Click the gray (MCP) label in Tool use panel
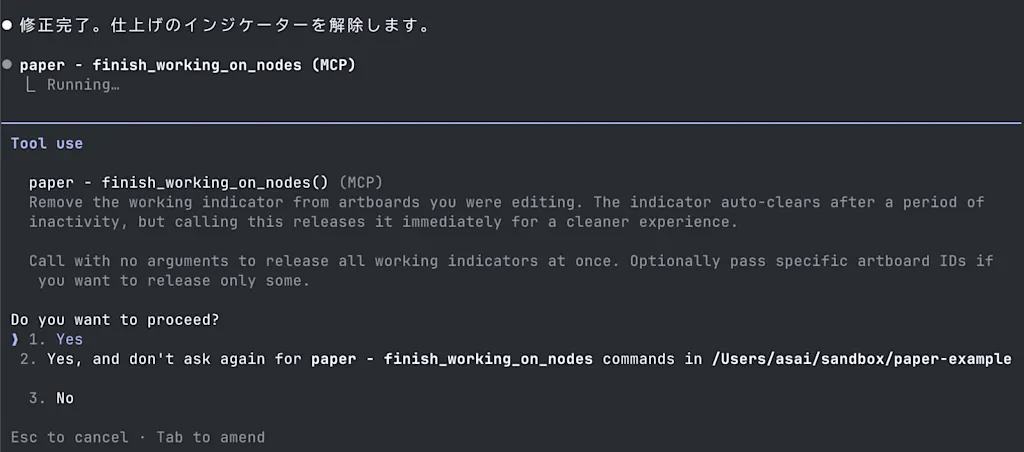The image size is (1024, 452). tap(361, 182)
